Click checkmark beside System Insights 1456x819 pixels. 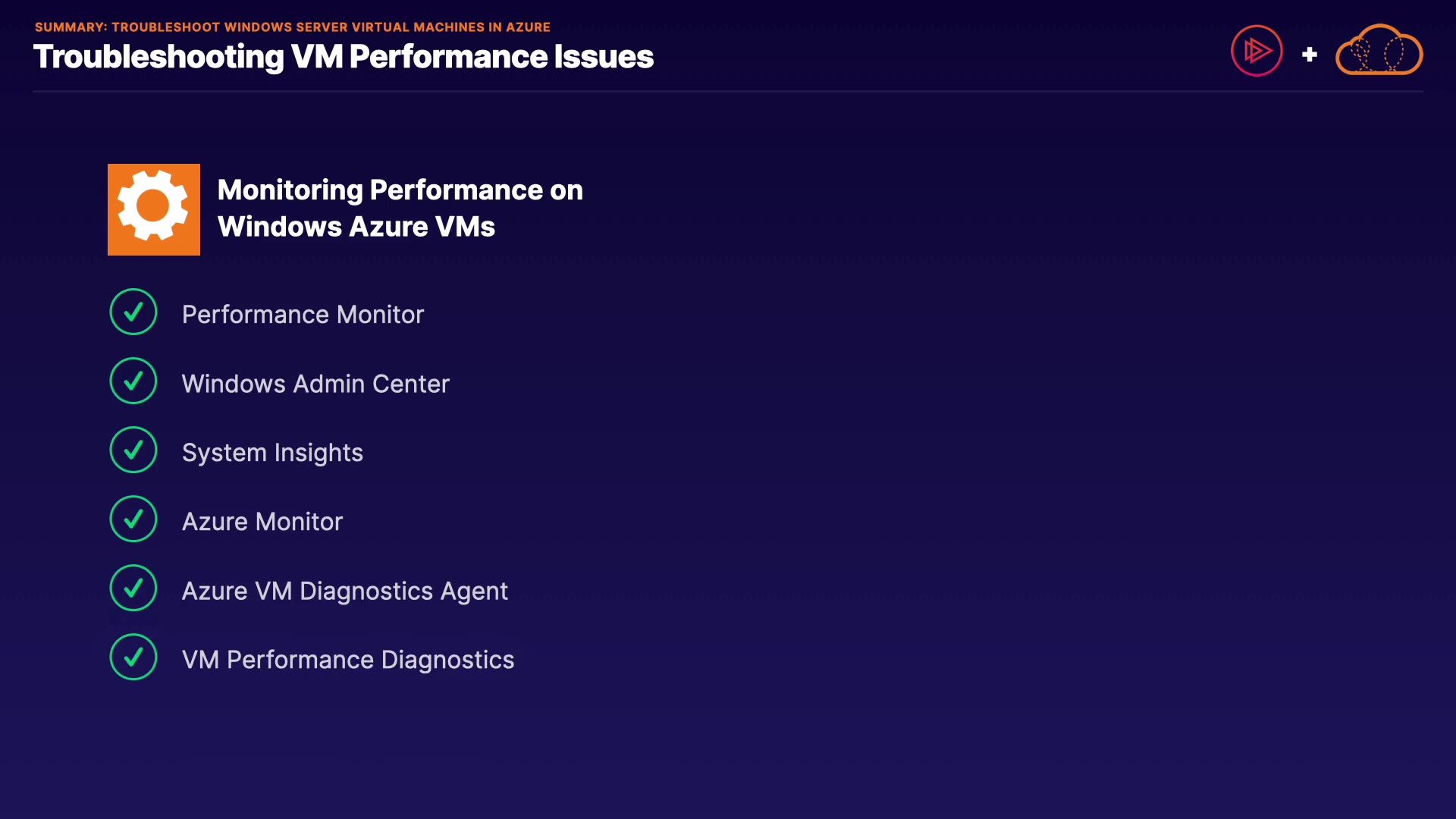tap(133, 450)
